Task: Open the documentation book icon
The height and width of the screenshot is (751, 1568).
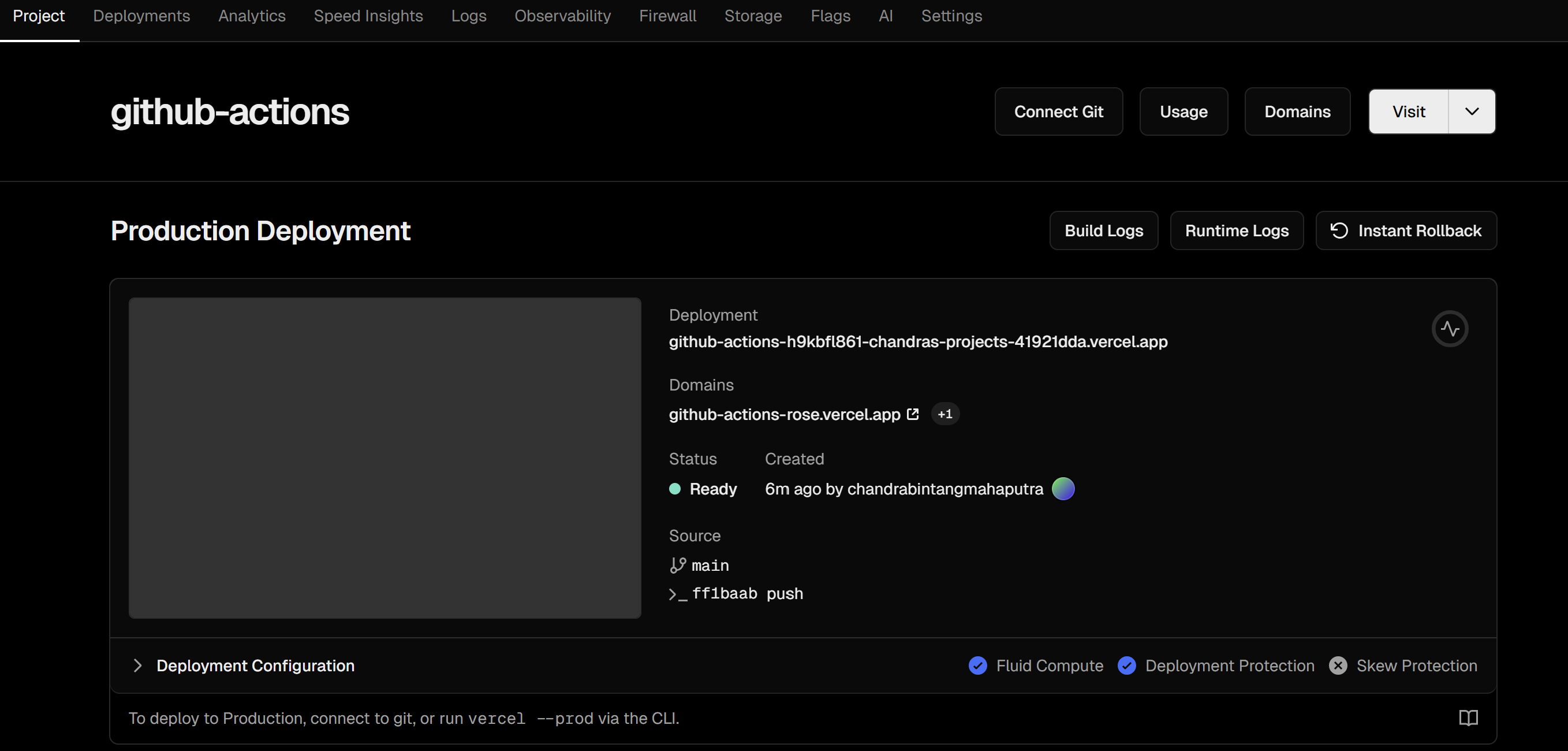Action: (1468, 718)
